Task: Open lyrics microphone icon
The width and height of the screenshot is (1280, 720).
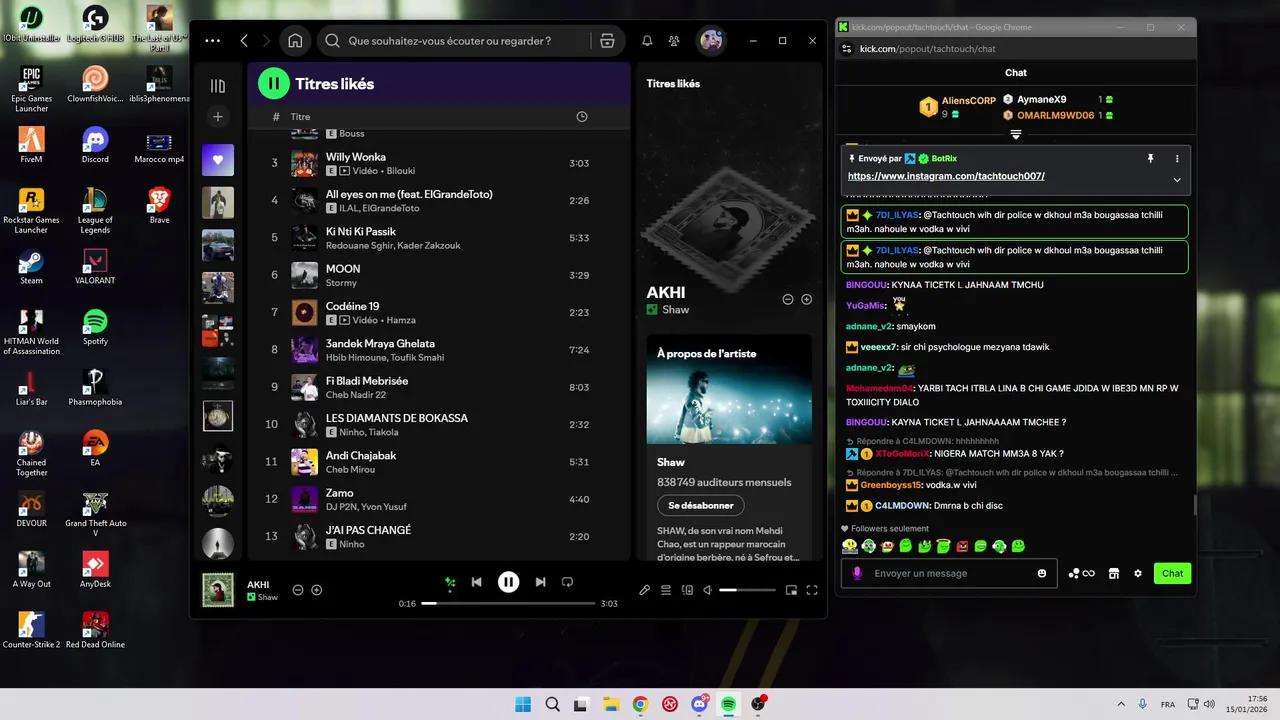Action: click(x=645, y=590)
